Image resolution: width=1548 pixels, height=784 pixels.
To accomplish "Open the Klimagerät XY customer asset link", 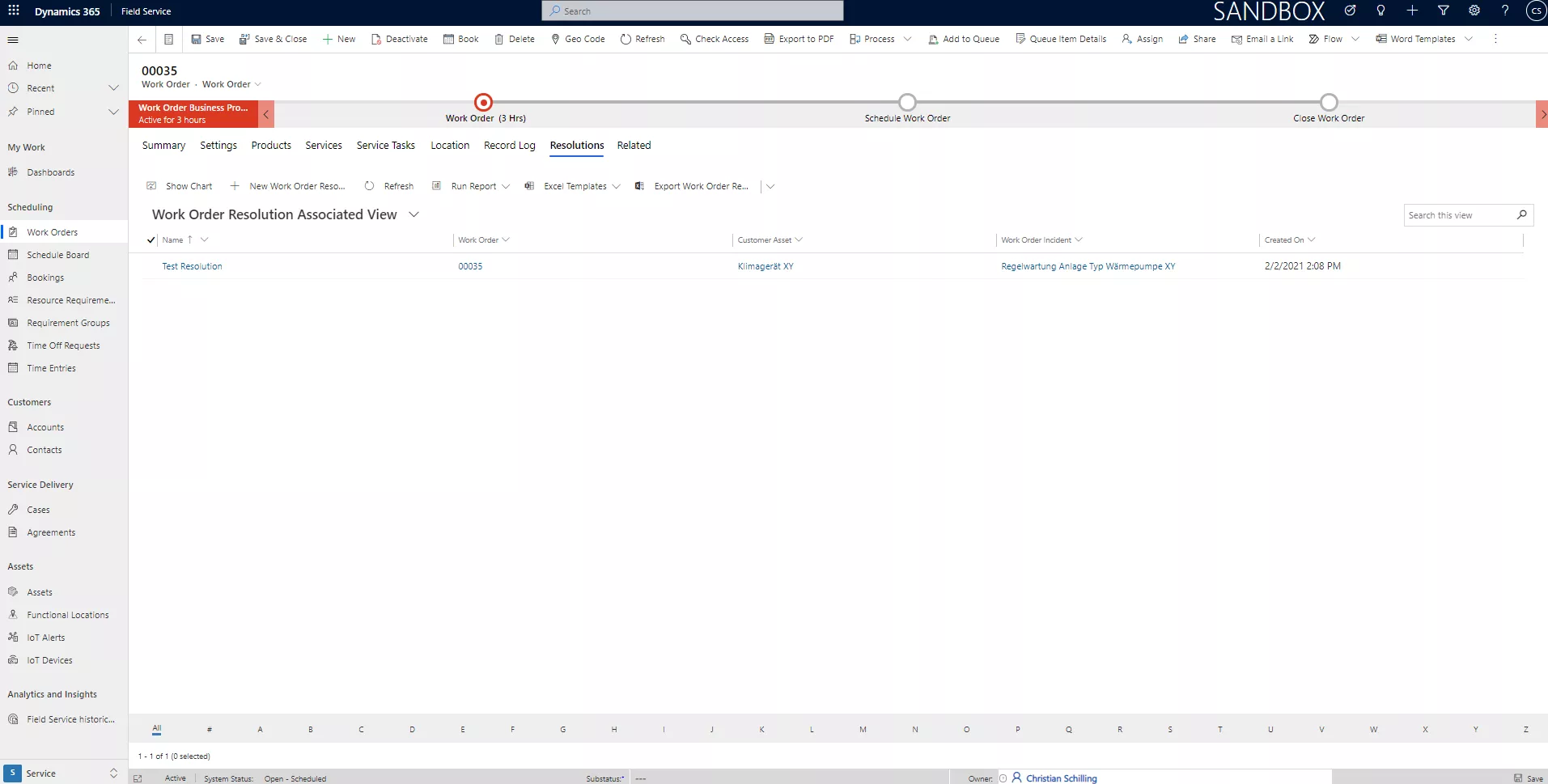I will 765,266.
